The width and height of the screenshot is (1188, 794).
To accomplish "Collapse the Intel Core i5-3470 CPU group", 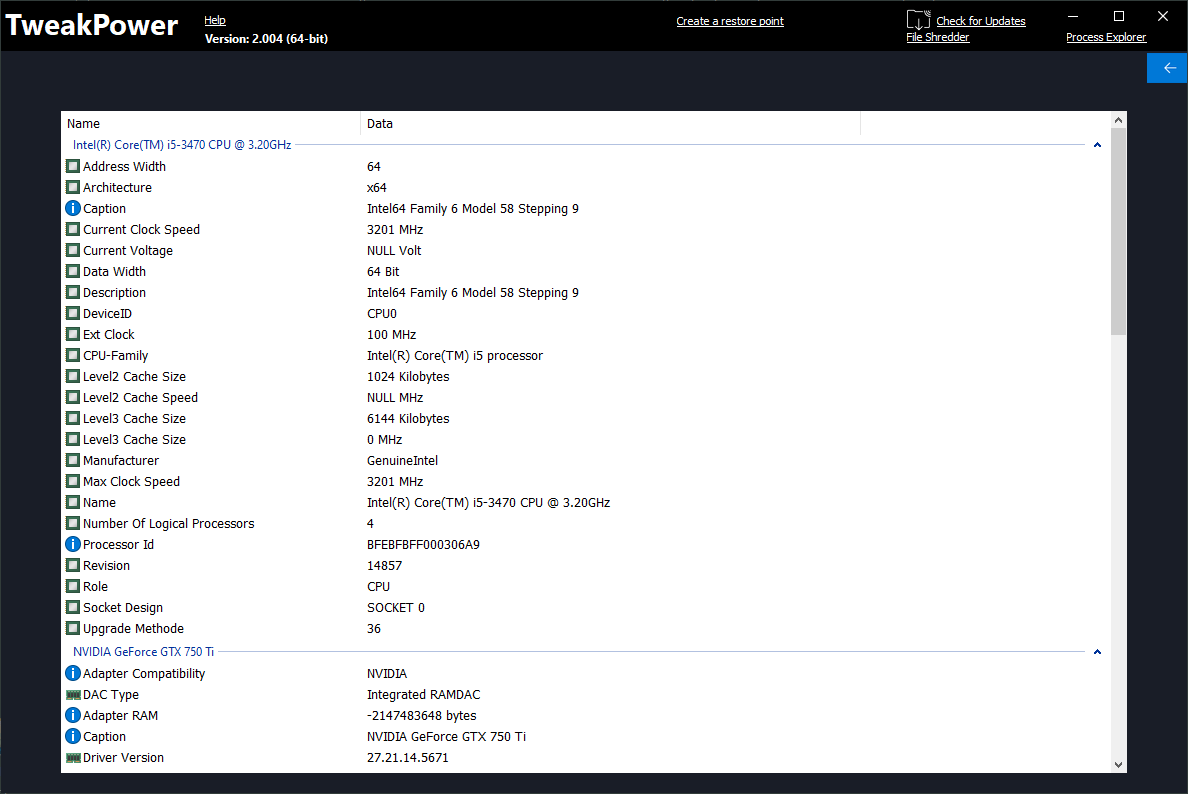I will (x=1097, y=146).
